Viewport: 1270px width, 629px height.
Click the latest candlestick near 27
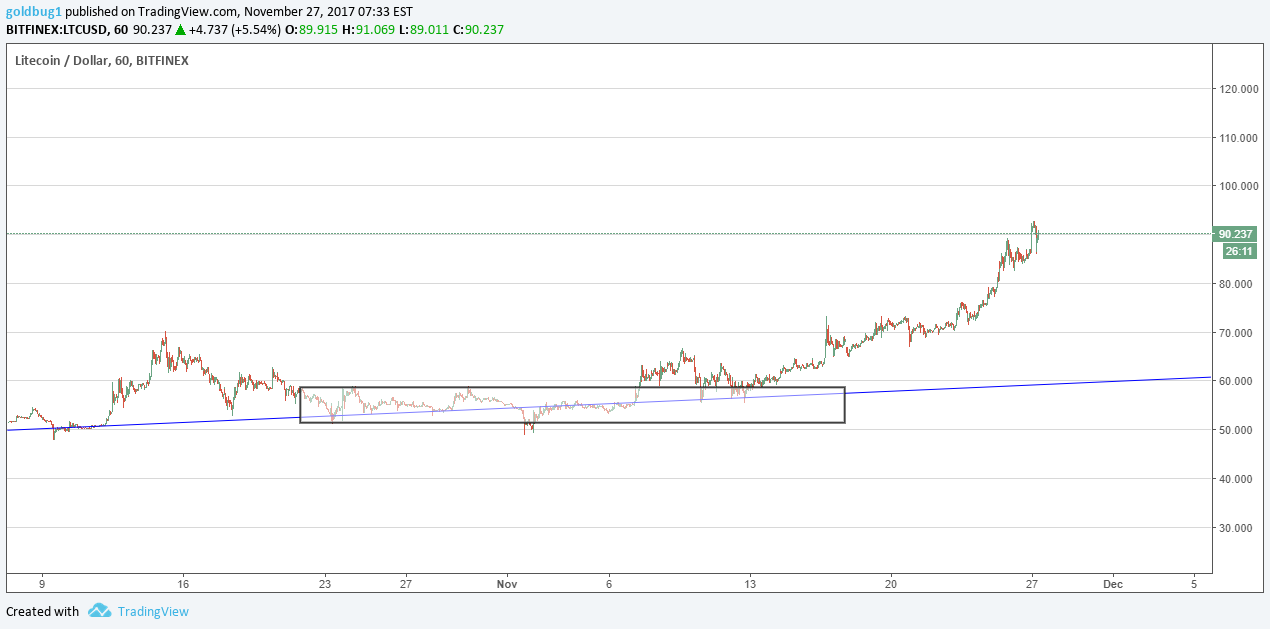[1039, 235]
